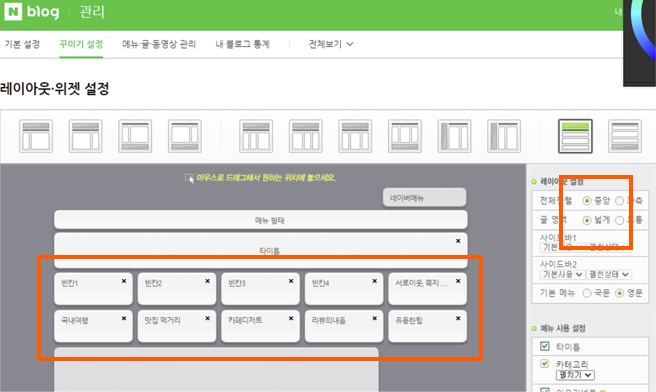Screen dimensions: 656x392
Task: Switch to the 기본 설정 tab
Action: (22, 44)
